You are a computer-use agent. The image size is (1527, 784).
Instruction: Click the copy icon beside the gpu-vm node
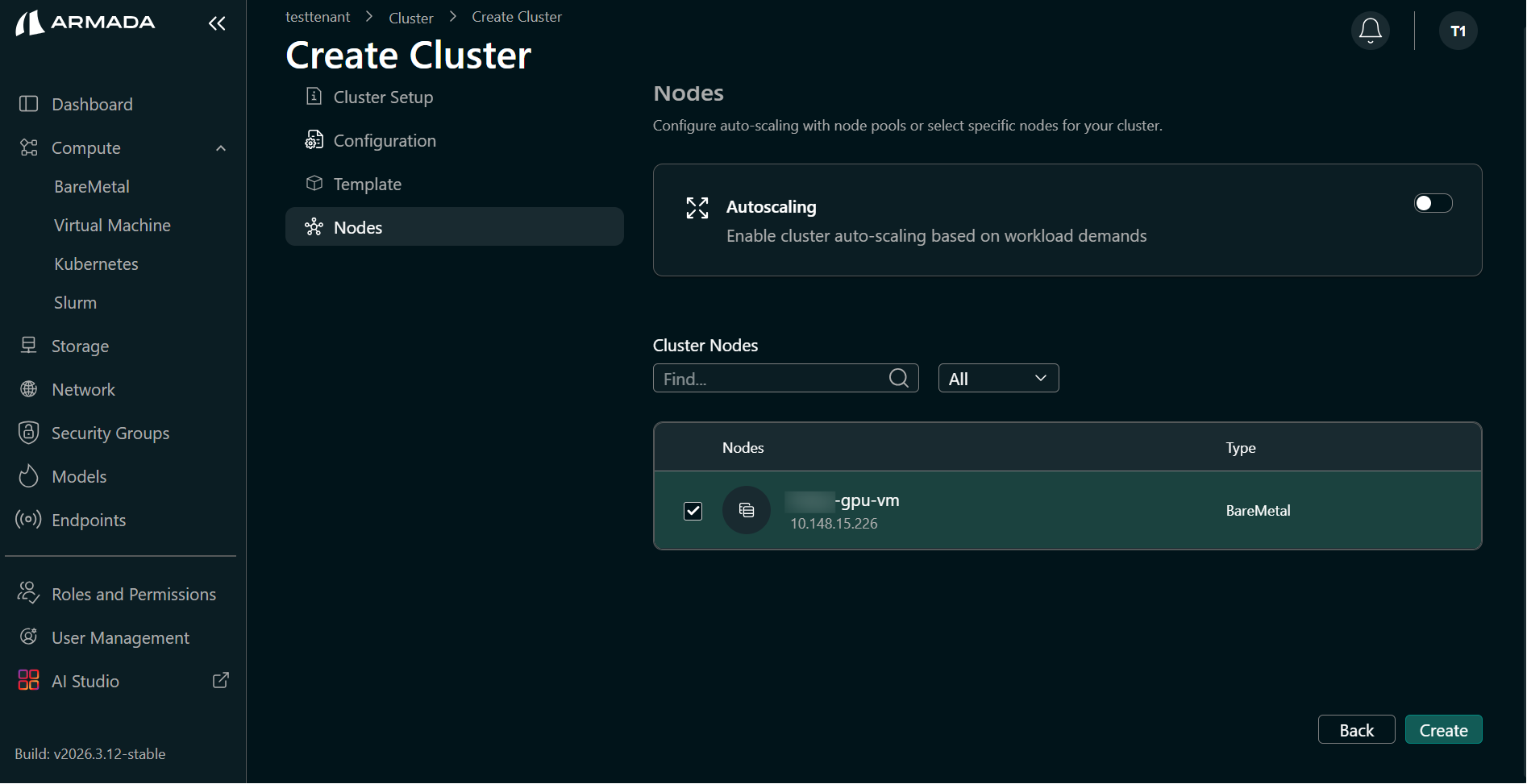point(746,510)
